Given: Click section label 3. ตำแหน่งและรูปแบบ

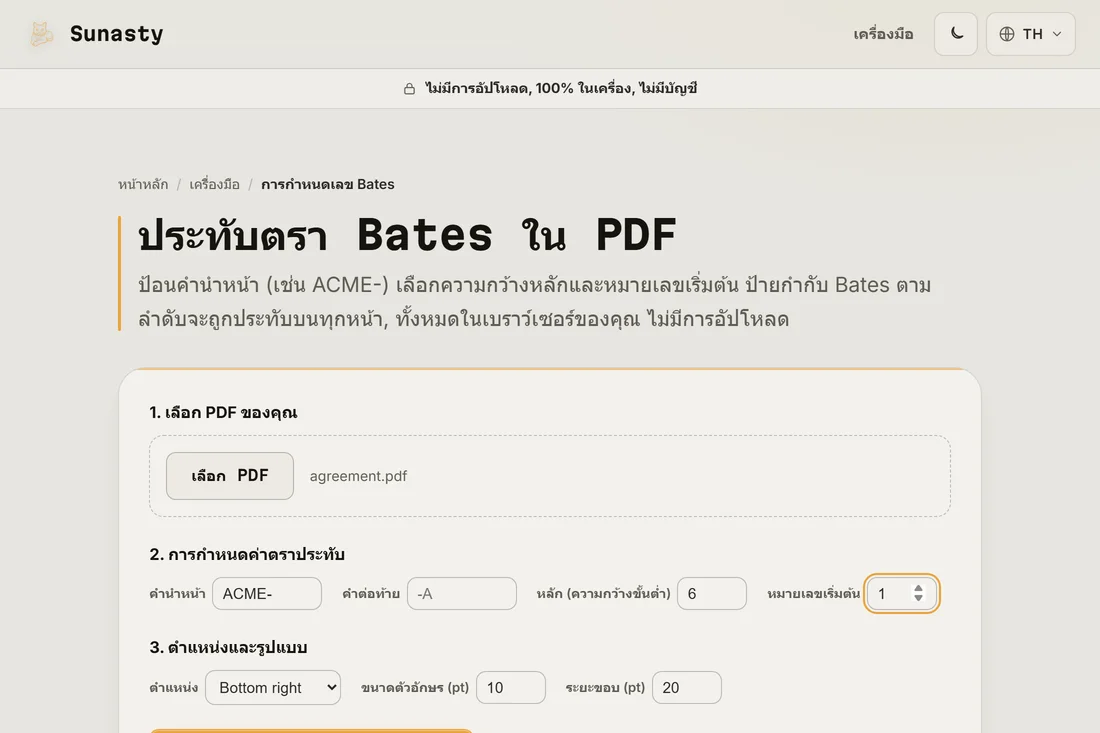Looking at the screenshot, I should coord(228,647).
